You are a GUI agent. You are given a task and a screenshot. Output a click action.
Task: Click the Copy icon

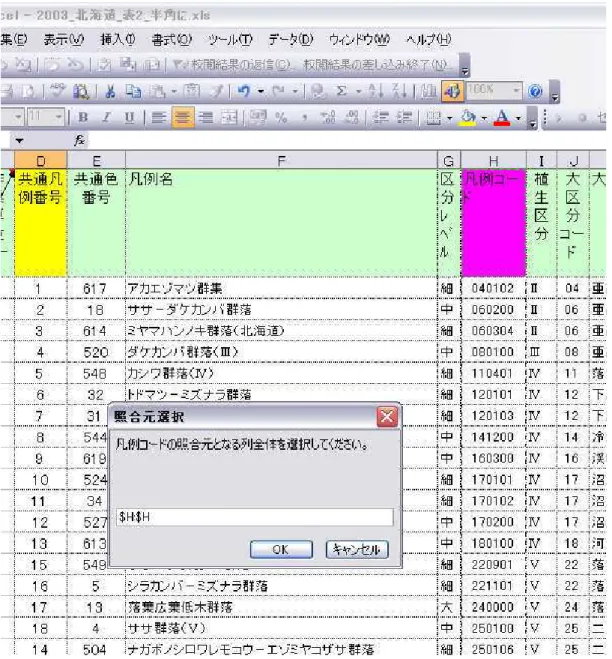[x=134, y=91]
